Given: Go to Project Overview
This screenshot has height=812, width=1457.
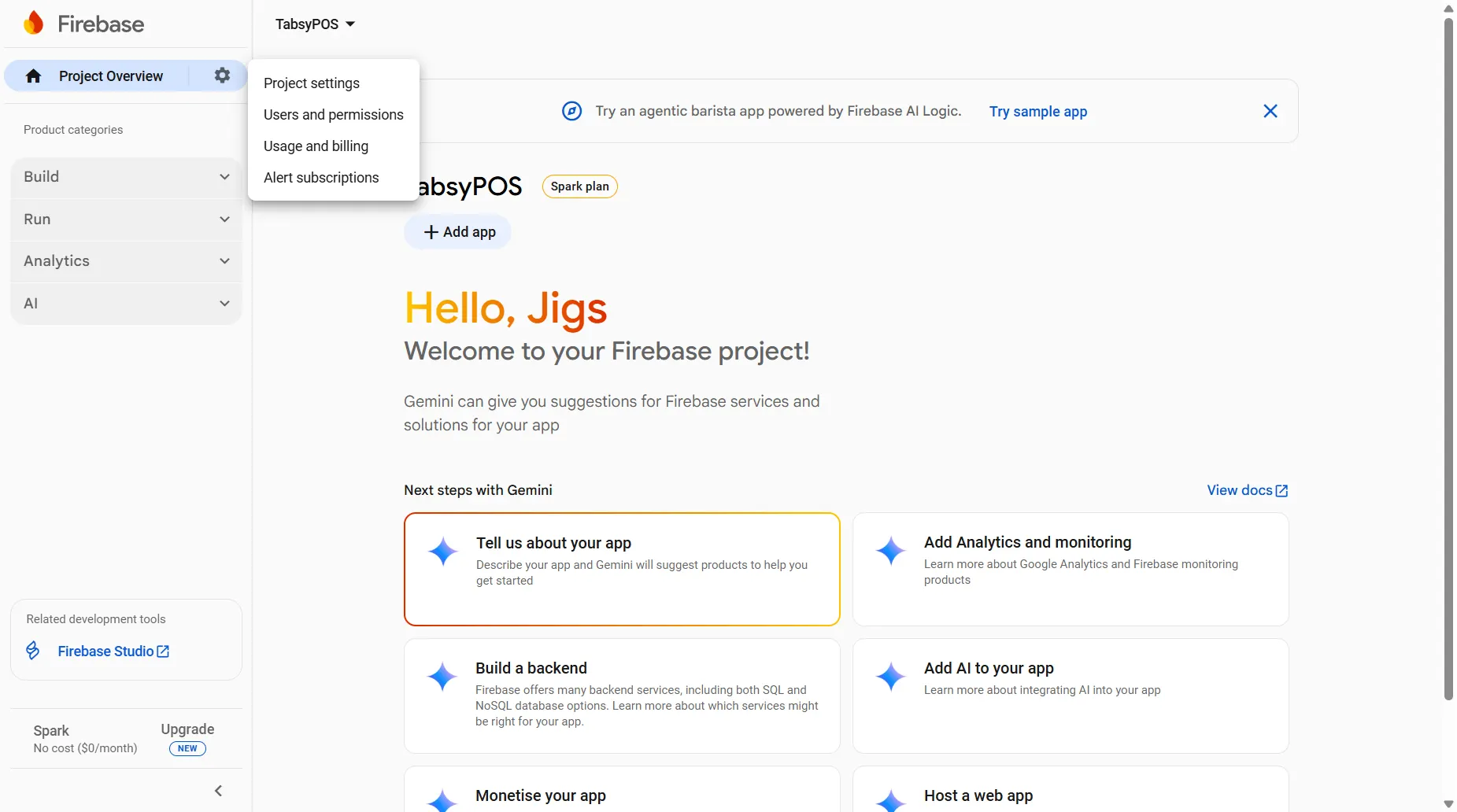Looking at the screenshot, I should (x=110, y=76).
